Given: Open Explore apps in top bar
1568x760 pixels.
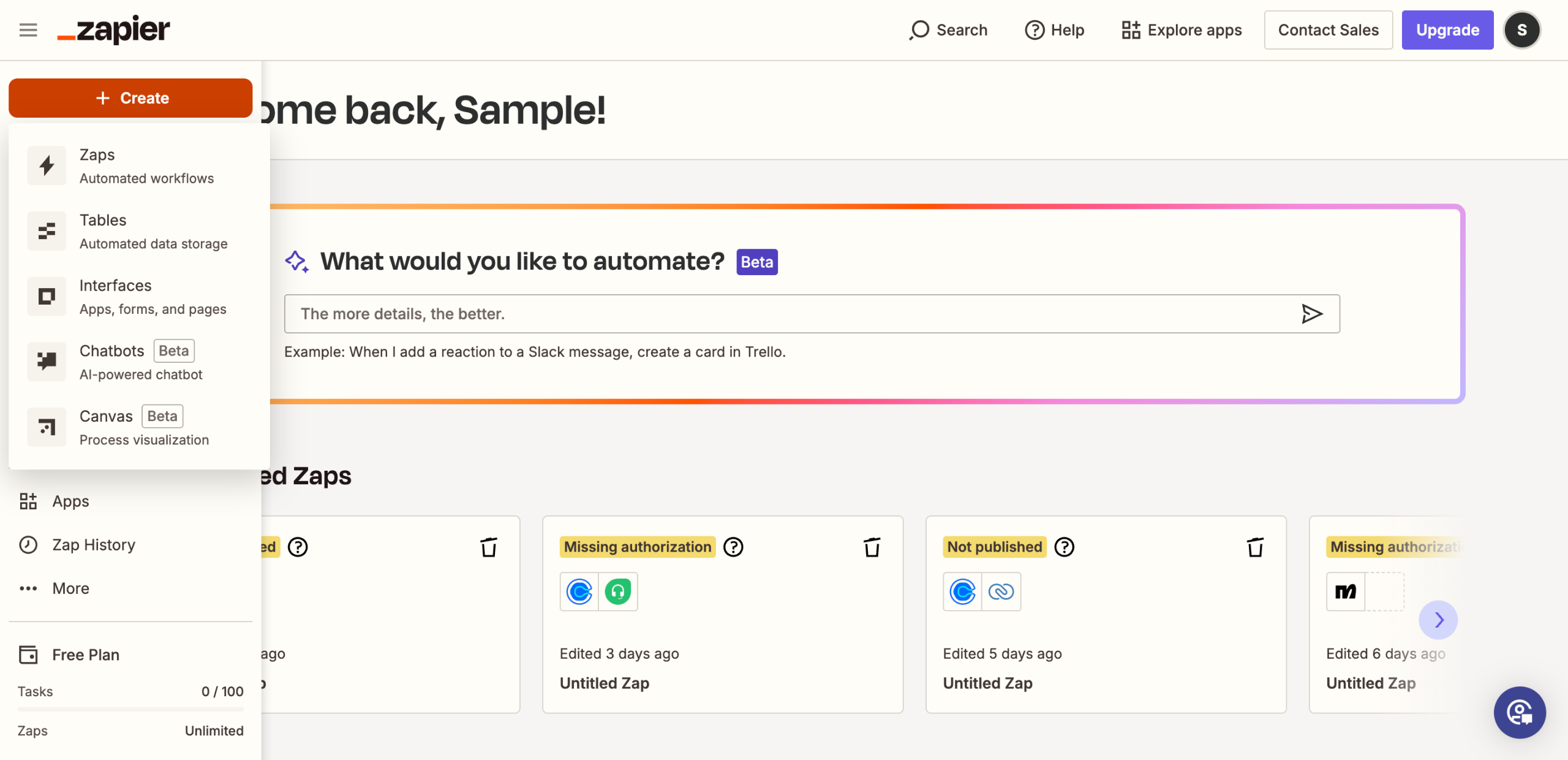Looking at the screenshot, I should (x=1182, y=30).
